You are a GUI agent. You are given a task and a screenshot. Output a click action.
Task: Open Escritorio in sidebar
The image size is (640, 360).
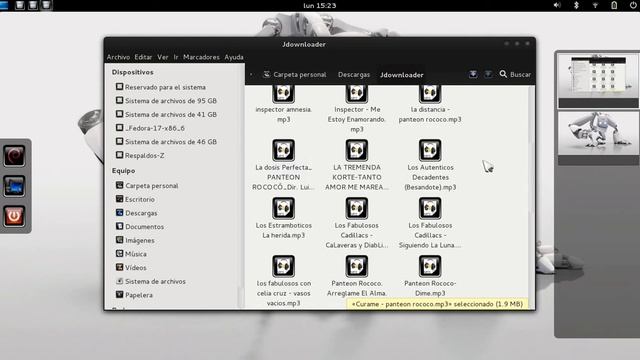[x=135, y=199]
